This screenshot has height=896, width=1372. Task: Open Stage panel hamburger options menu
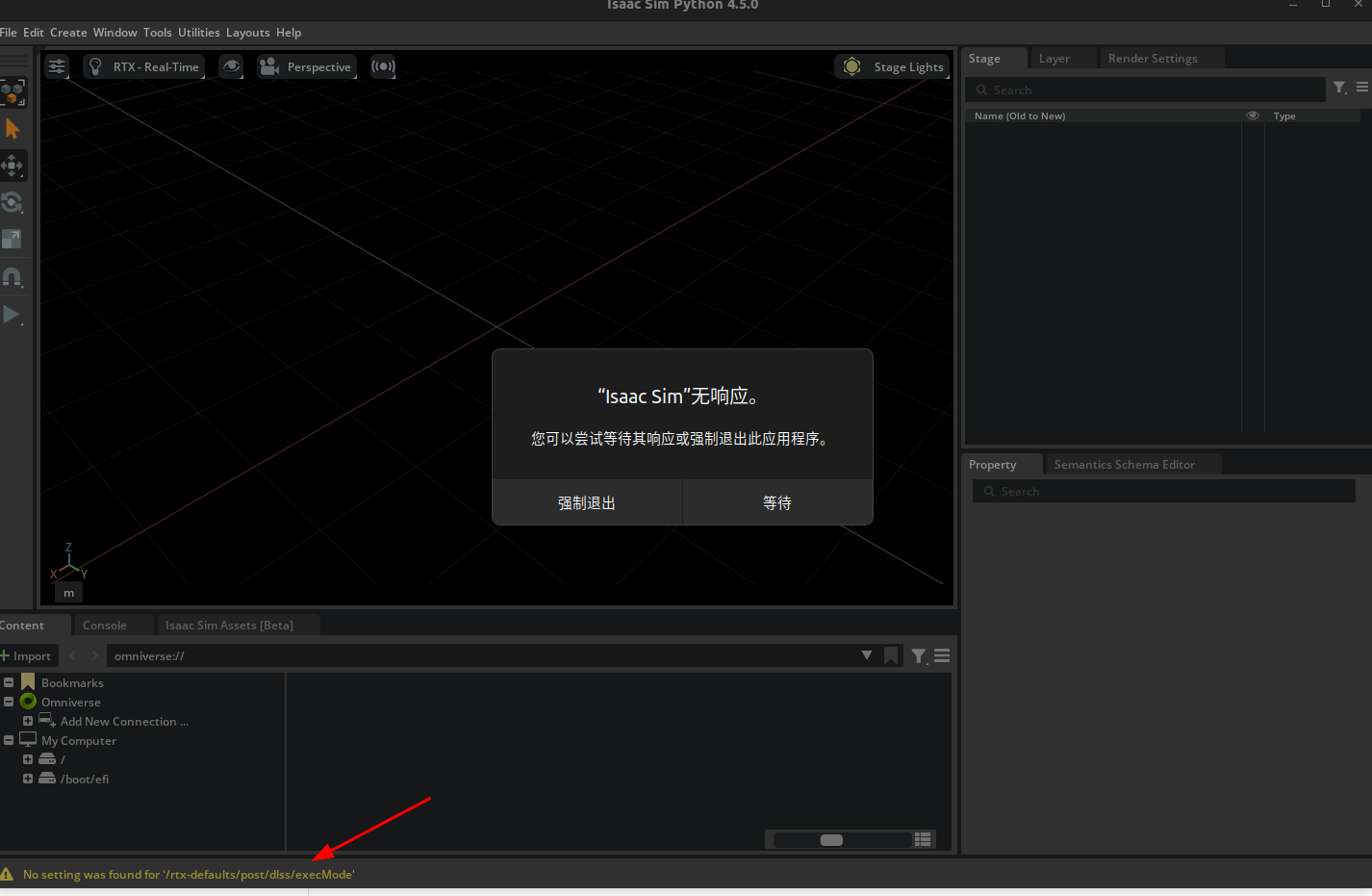[1362, 88]
